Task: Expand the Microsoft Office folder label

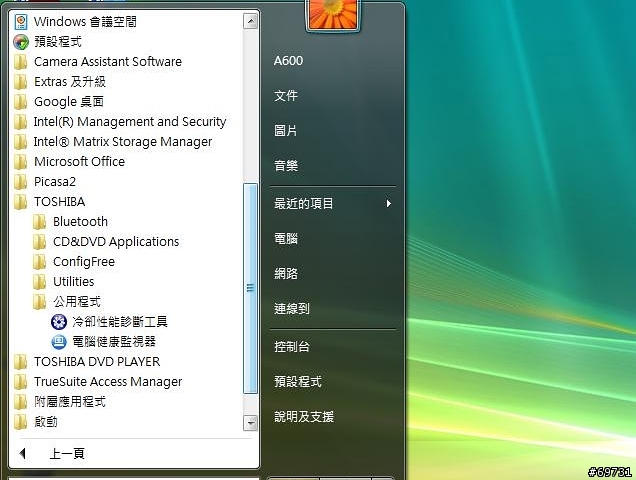Action: [80, 161]
